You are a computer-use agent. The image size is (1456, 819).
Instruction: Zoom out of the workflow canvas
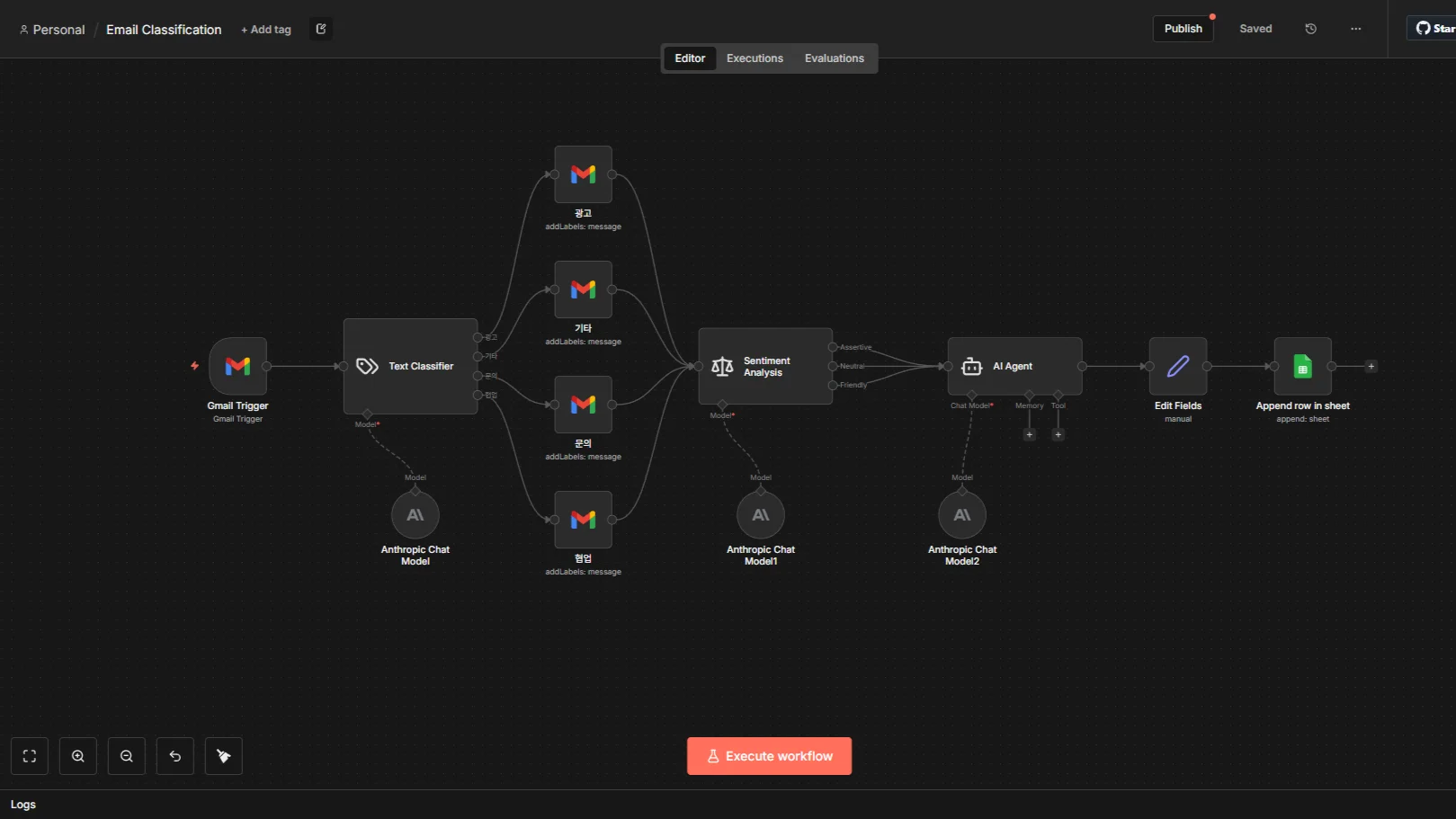127,756
